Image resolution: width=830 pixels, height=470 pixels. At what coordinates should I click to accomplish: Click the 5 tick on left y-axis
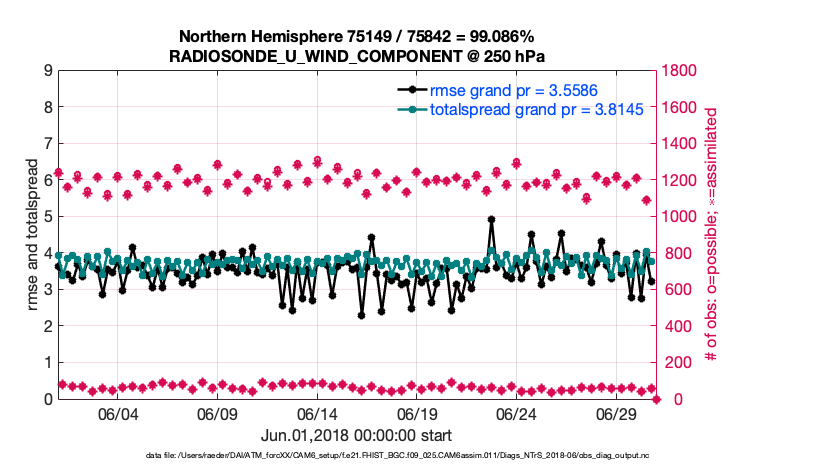point(47,217)
